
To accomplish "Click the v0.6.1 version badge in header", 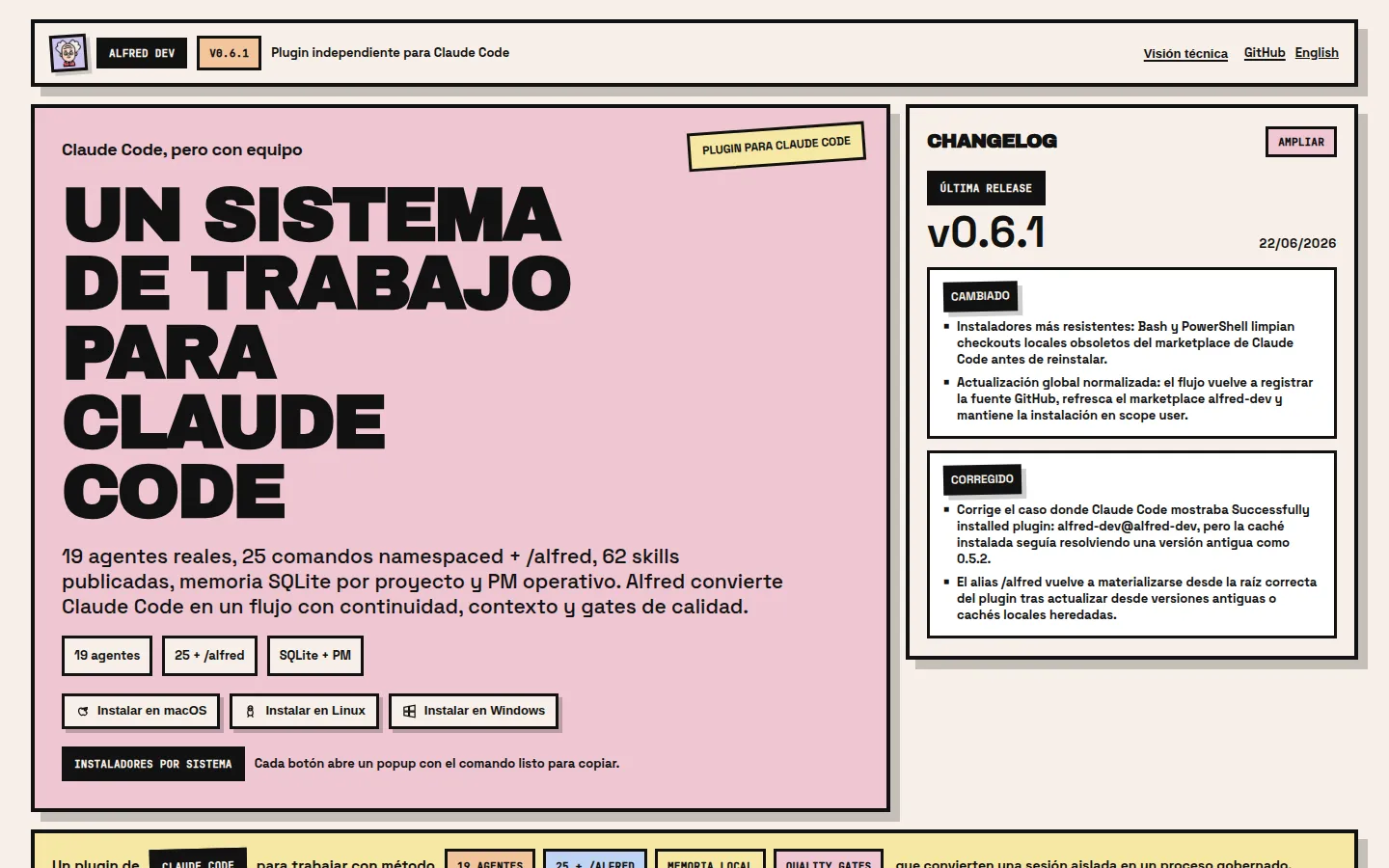I will [230, 53].
